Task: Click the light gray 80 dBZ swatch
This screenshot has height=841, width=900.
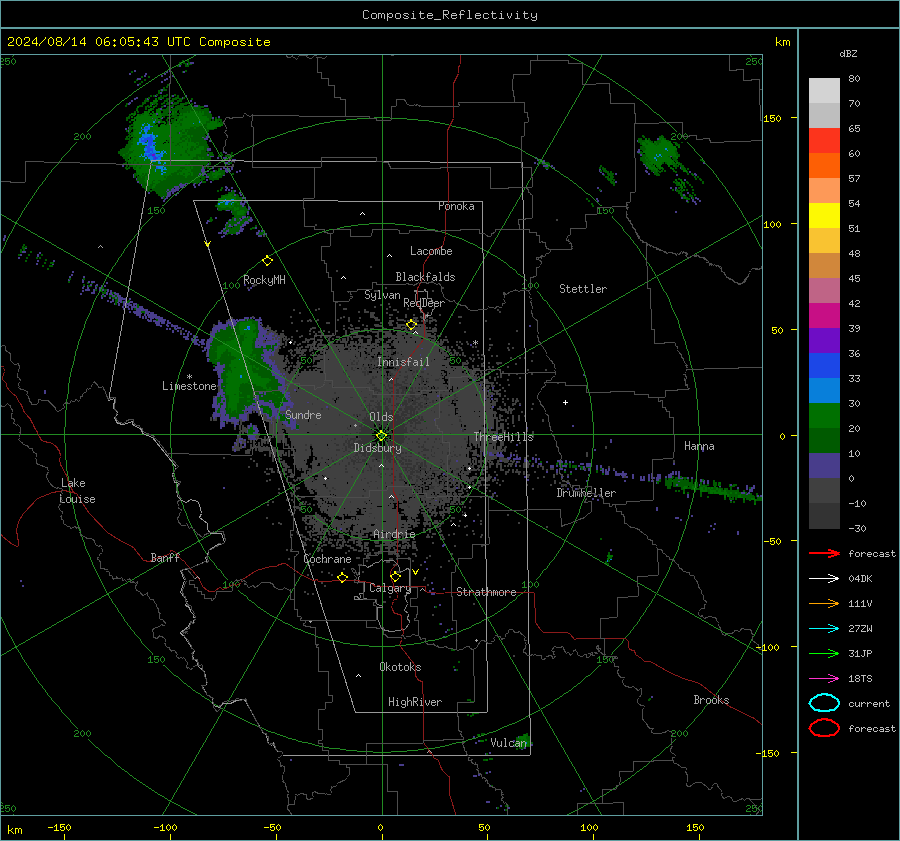Action: 824,90
